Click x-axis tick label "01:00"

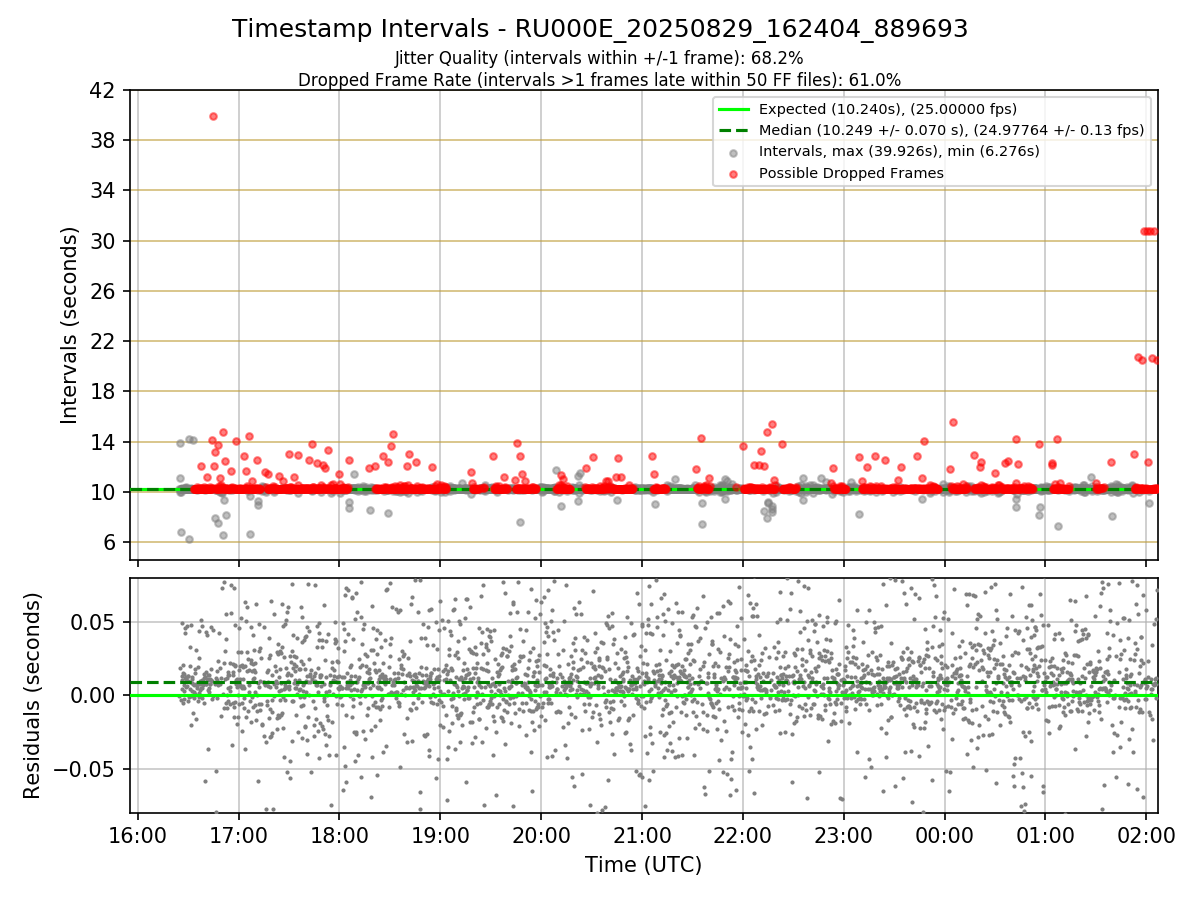click(x=1046, y=834)
